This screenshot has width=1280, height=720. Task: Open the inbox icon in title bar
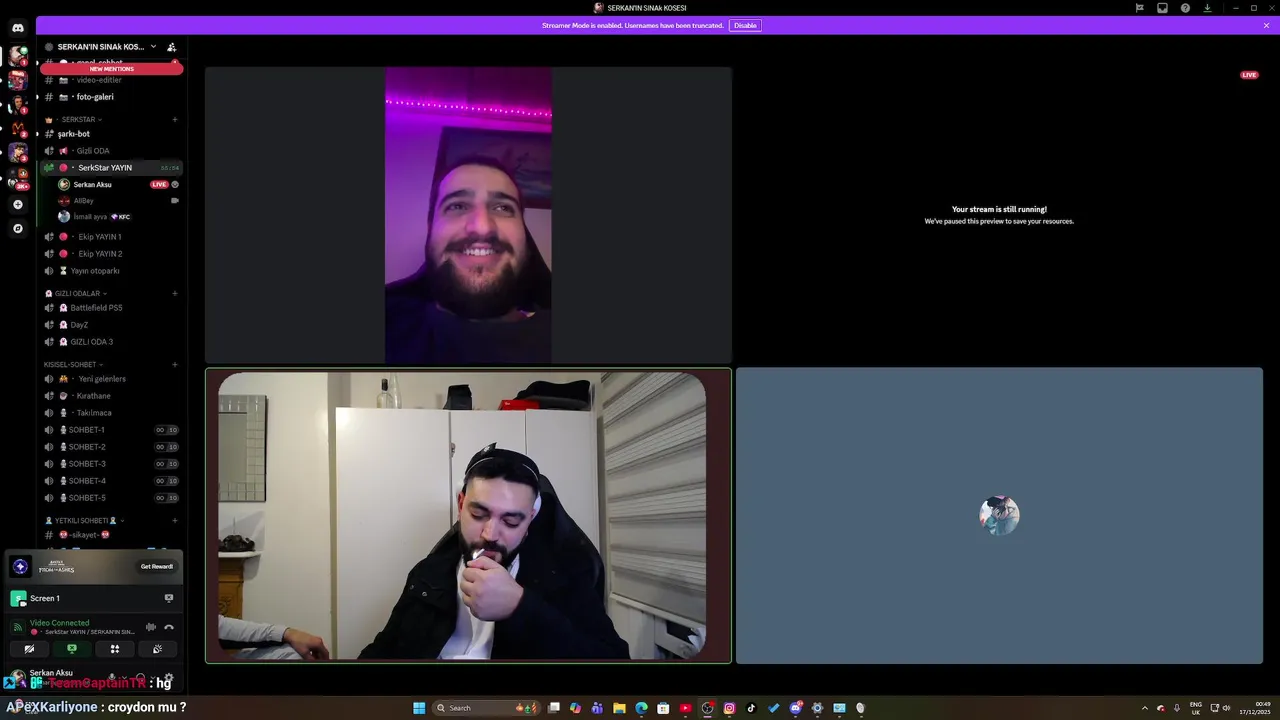tap(1162, 8)
